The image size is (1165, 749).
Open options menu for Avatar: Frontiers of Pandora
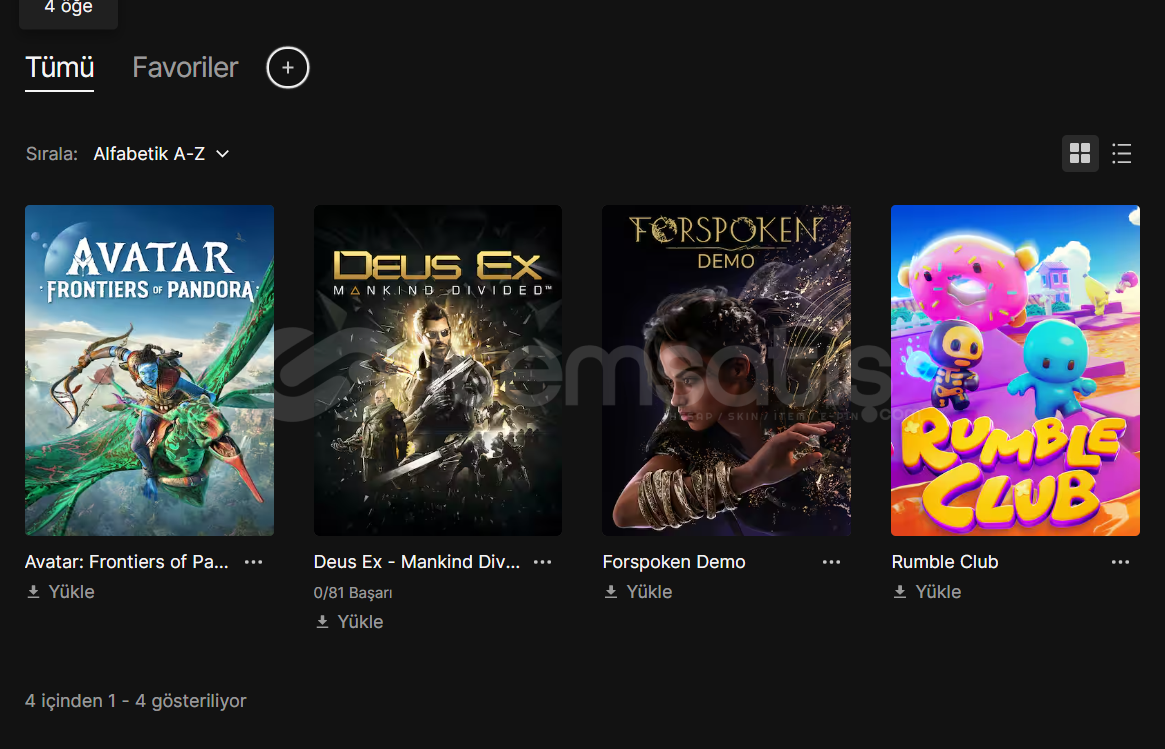point(253,562)
